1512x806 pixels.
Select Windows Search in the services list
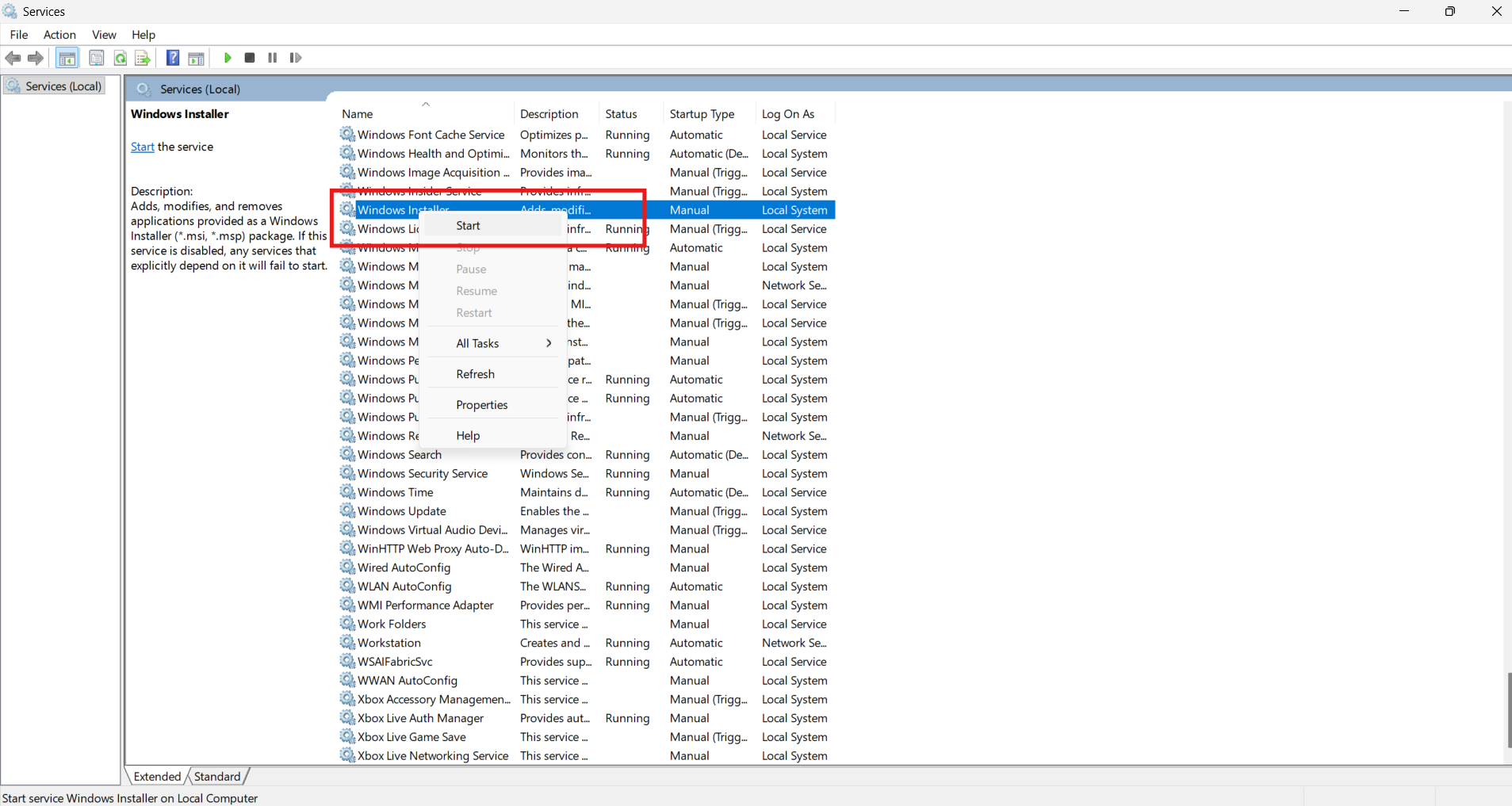pyautogui.click(x=400, y=454)
